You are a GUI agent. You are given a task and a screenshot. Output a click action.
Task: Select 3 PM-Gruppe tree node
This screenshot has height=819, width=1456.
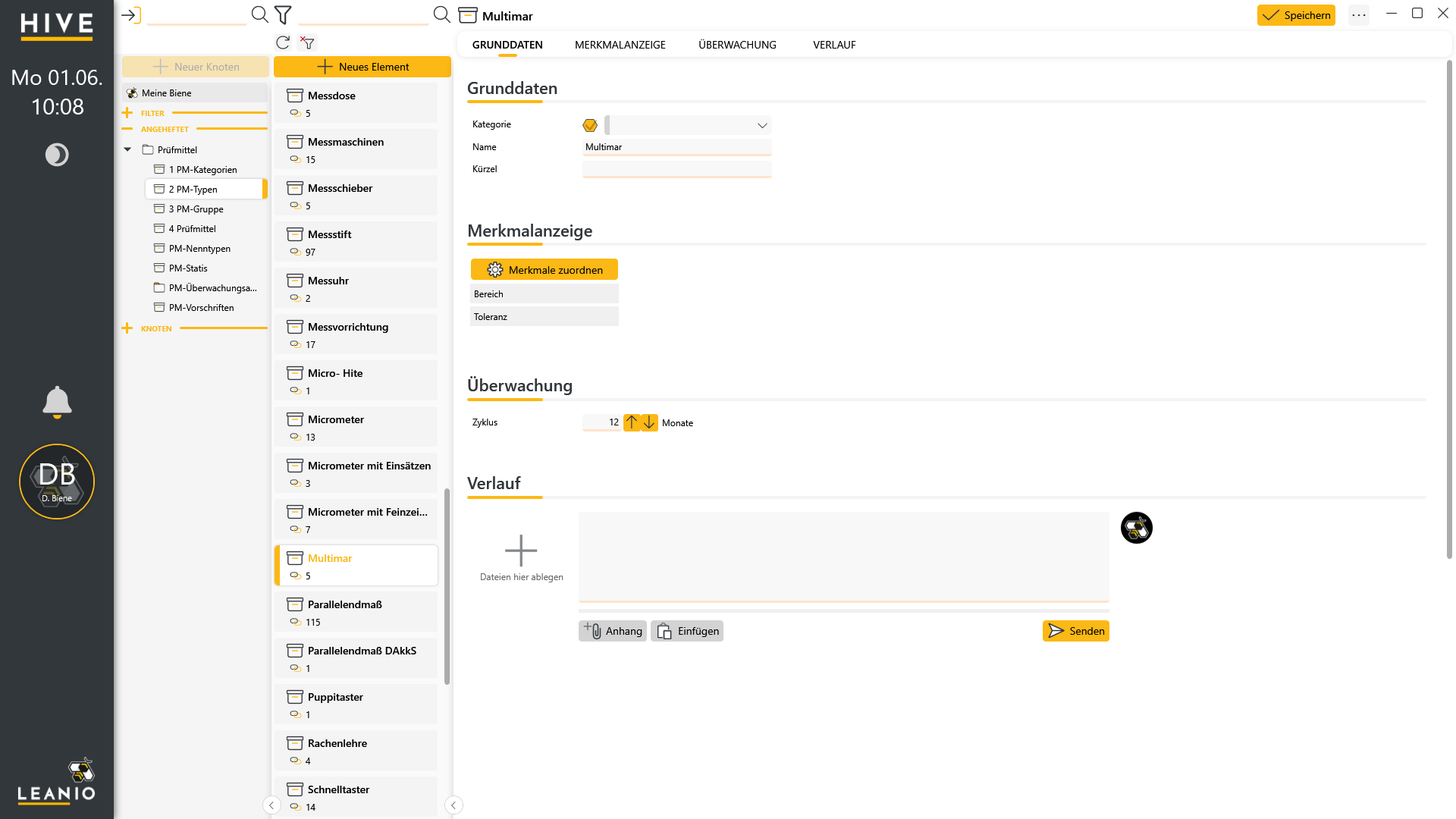(x=196, y=209)
